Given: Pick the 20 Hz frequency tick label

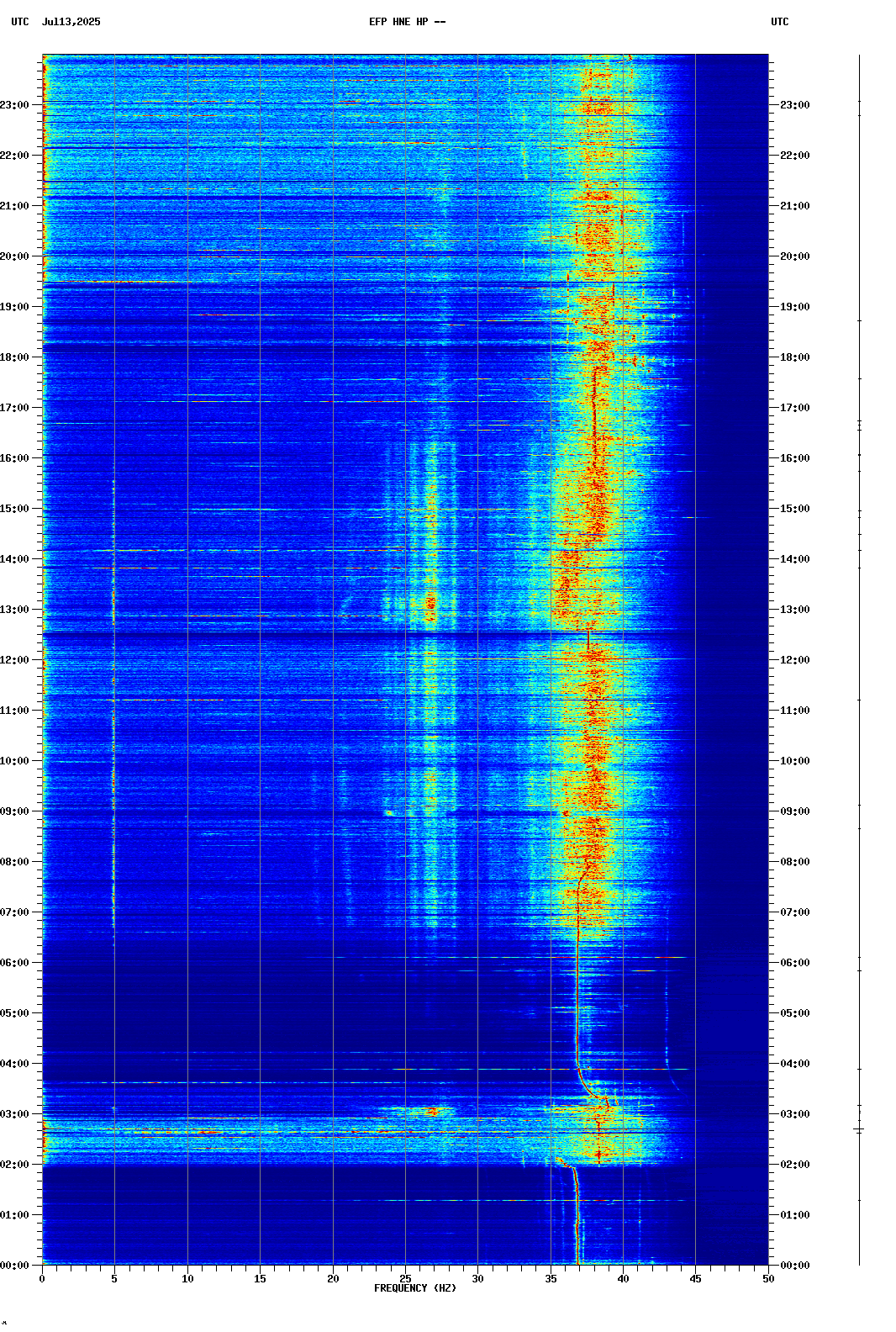Looking at the screenshot, I should (333, 1279).
